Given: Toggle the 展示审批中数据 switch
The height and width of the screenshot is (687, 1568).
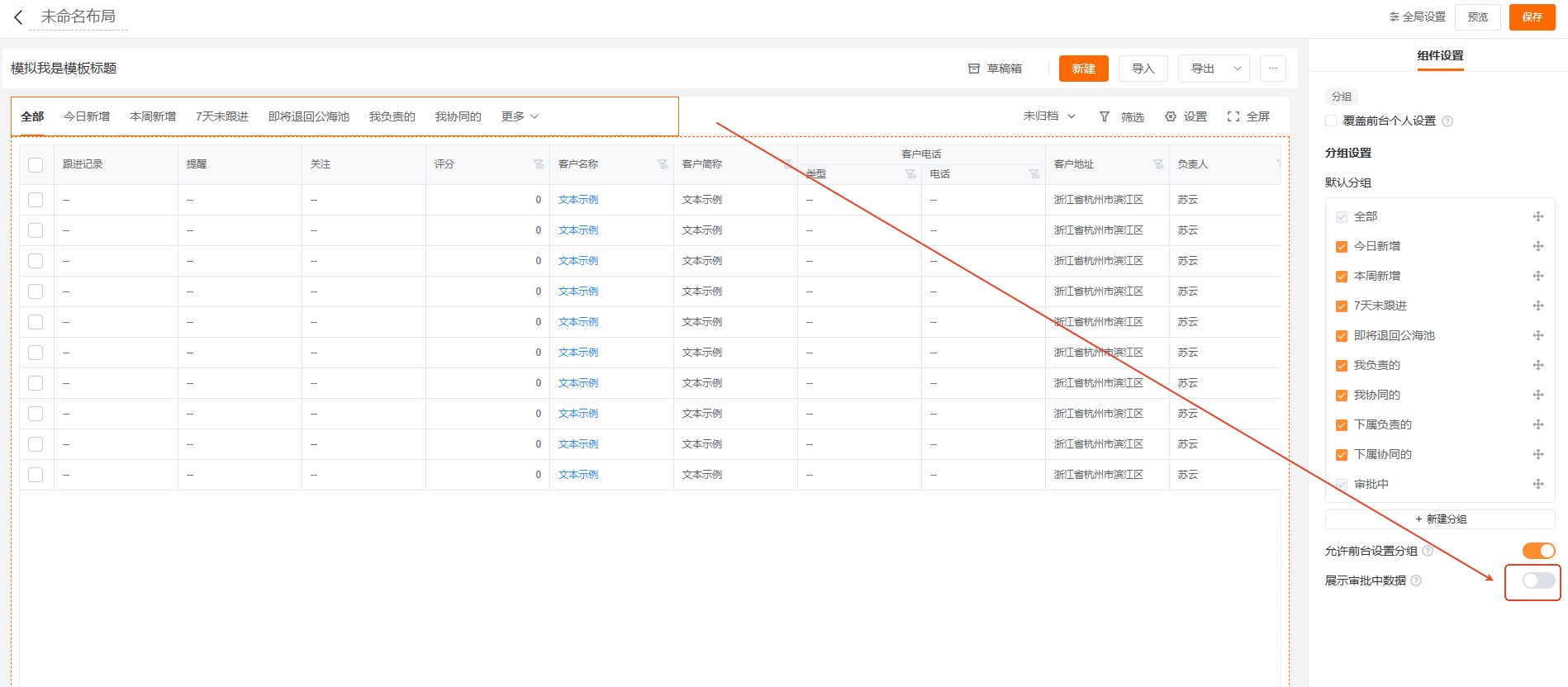Looking at the screenshot, I should click(x=1538, y=580).
